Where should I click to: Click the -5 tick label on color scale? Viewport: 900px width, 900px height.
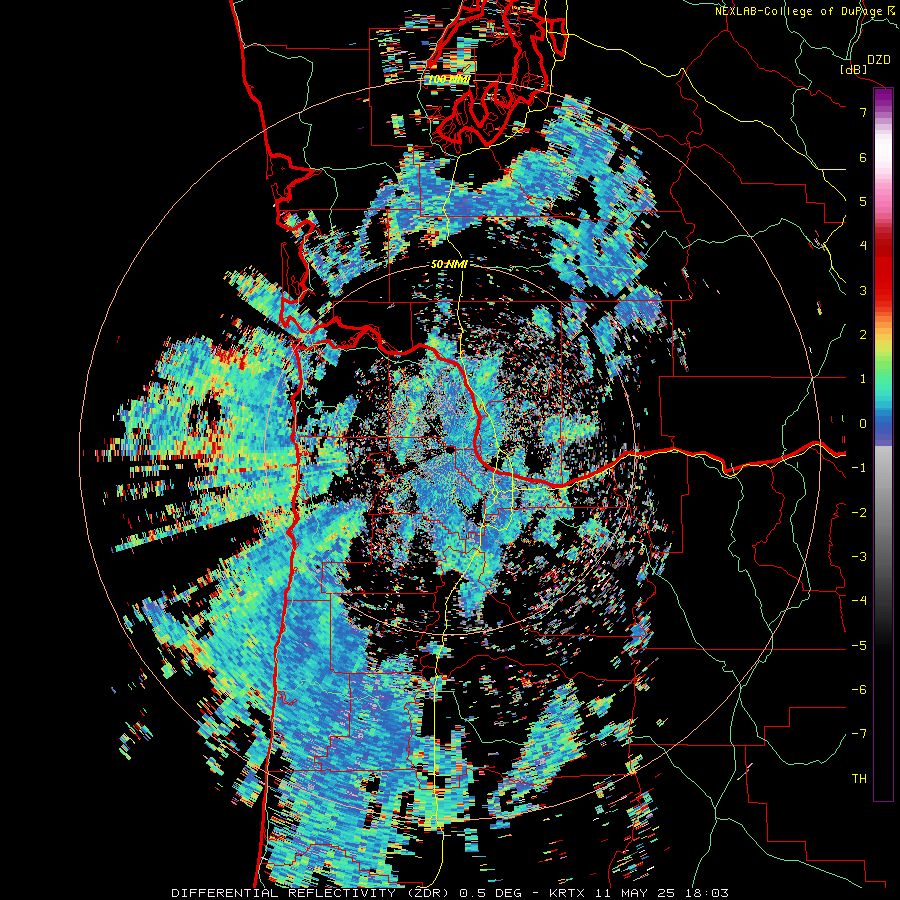point(859,646)
